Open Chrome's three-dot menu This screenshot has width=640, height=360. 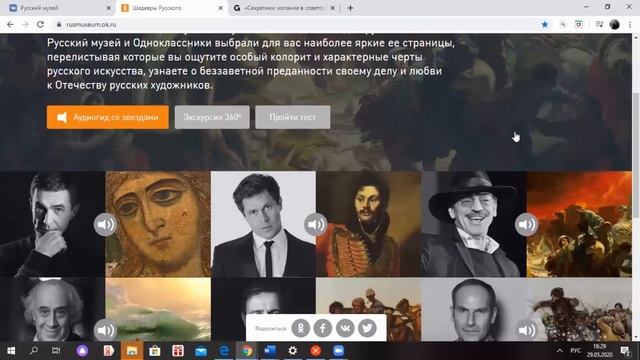[630, 24]
